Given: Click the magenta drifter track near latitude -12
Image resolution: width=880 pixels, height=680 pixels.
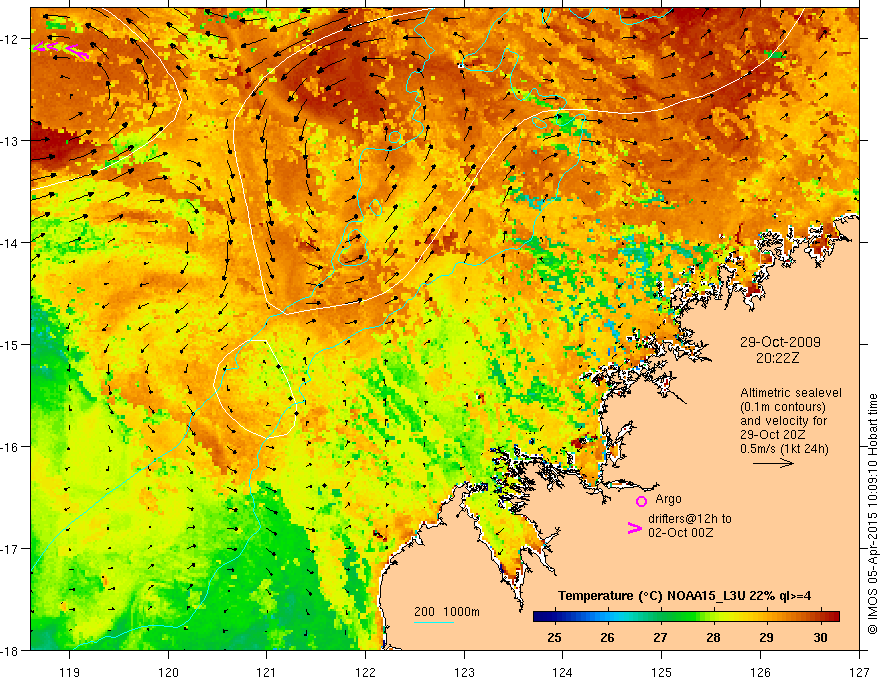Looking at the screenshot, I should coord(61,50).
